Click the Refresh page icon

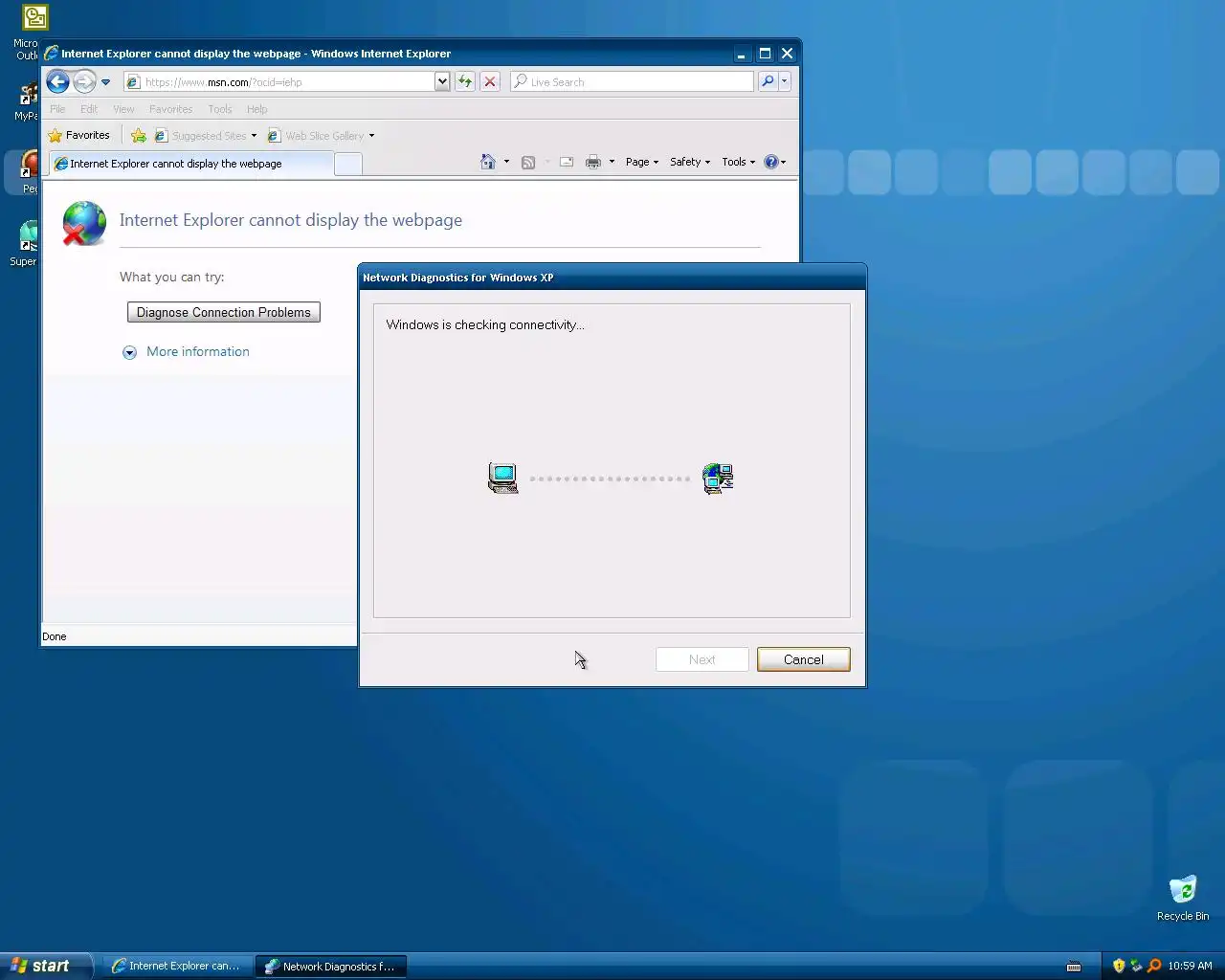tap(465, 82)
